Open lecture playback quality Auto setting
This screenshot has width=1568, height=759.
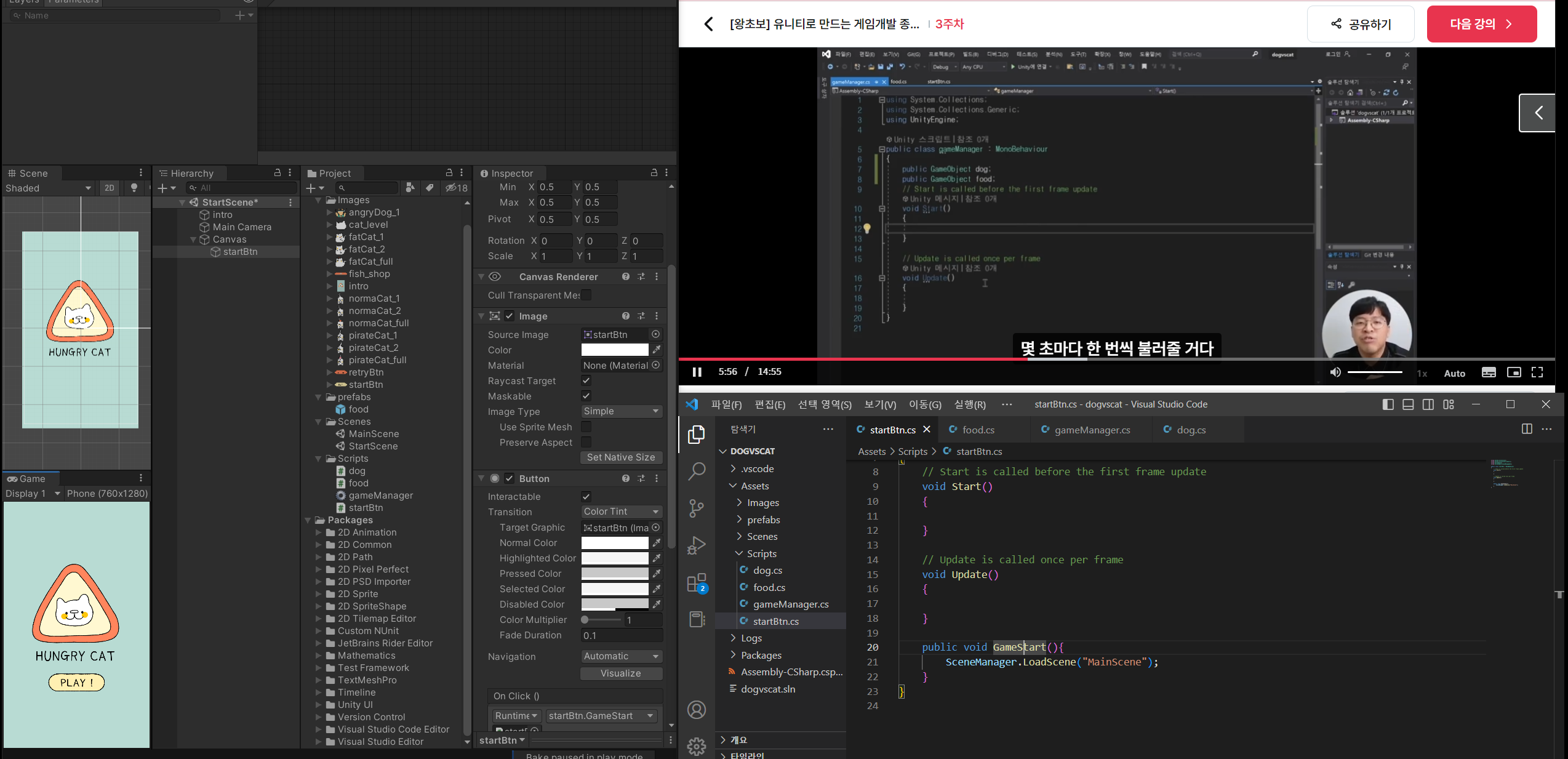(x=1455, y=373)
